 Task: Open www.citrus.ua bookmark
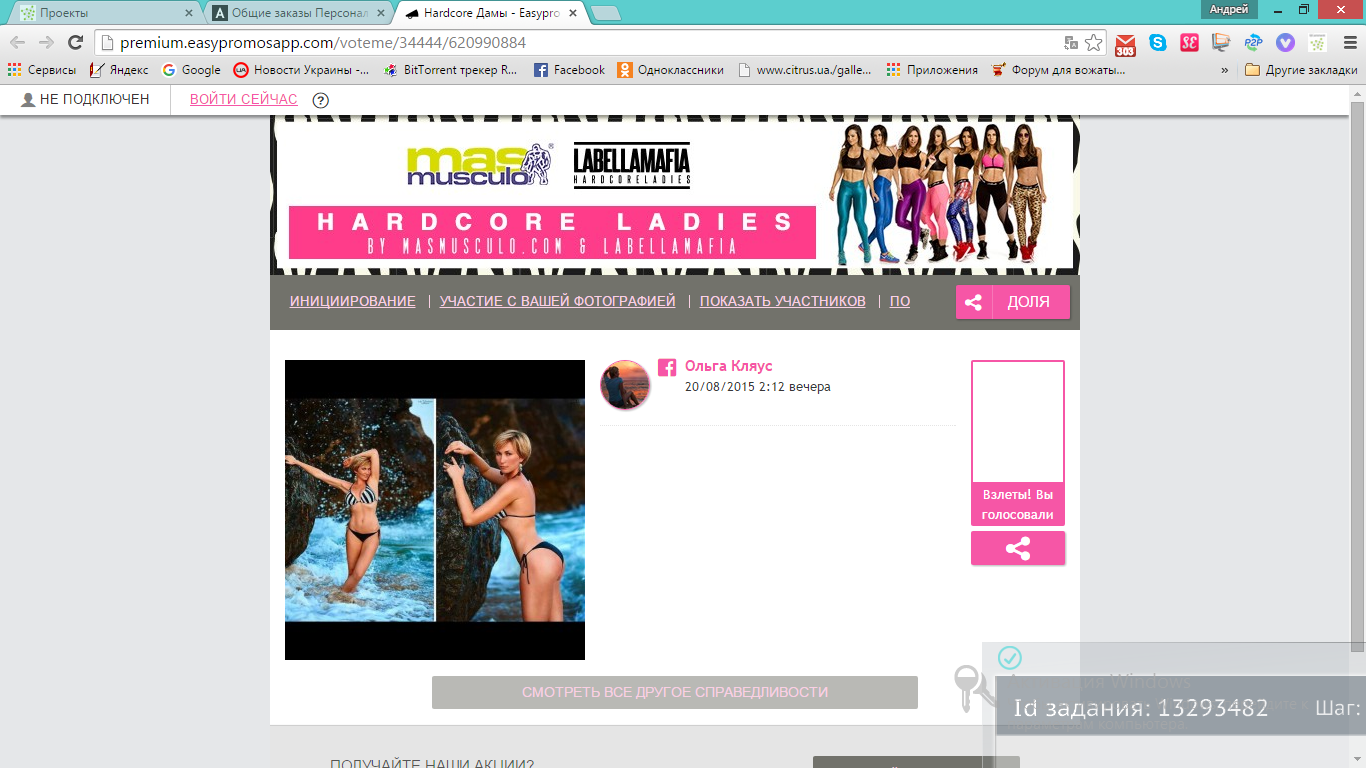pyautogui.click(x=805, y=70)
